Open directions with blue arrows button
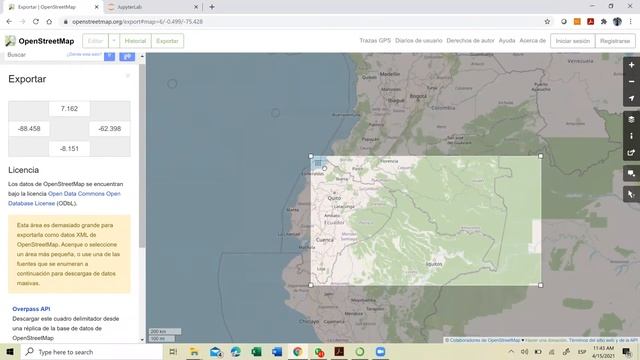 pyautogui.click(x=127, y=56)
